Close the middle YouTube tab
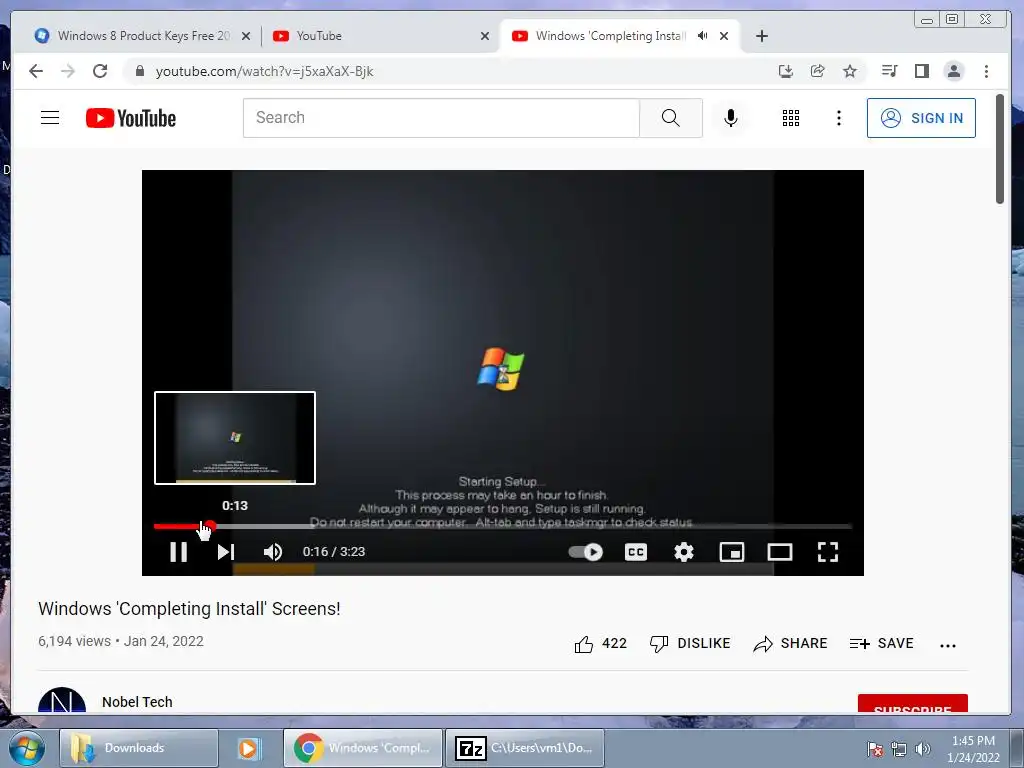The image size is (1024, 768). tap(485, 36)
